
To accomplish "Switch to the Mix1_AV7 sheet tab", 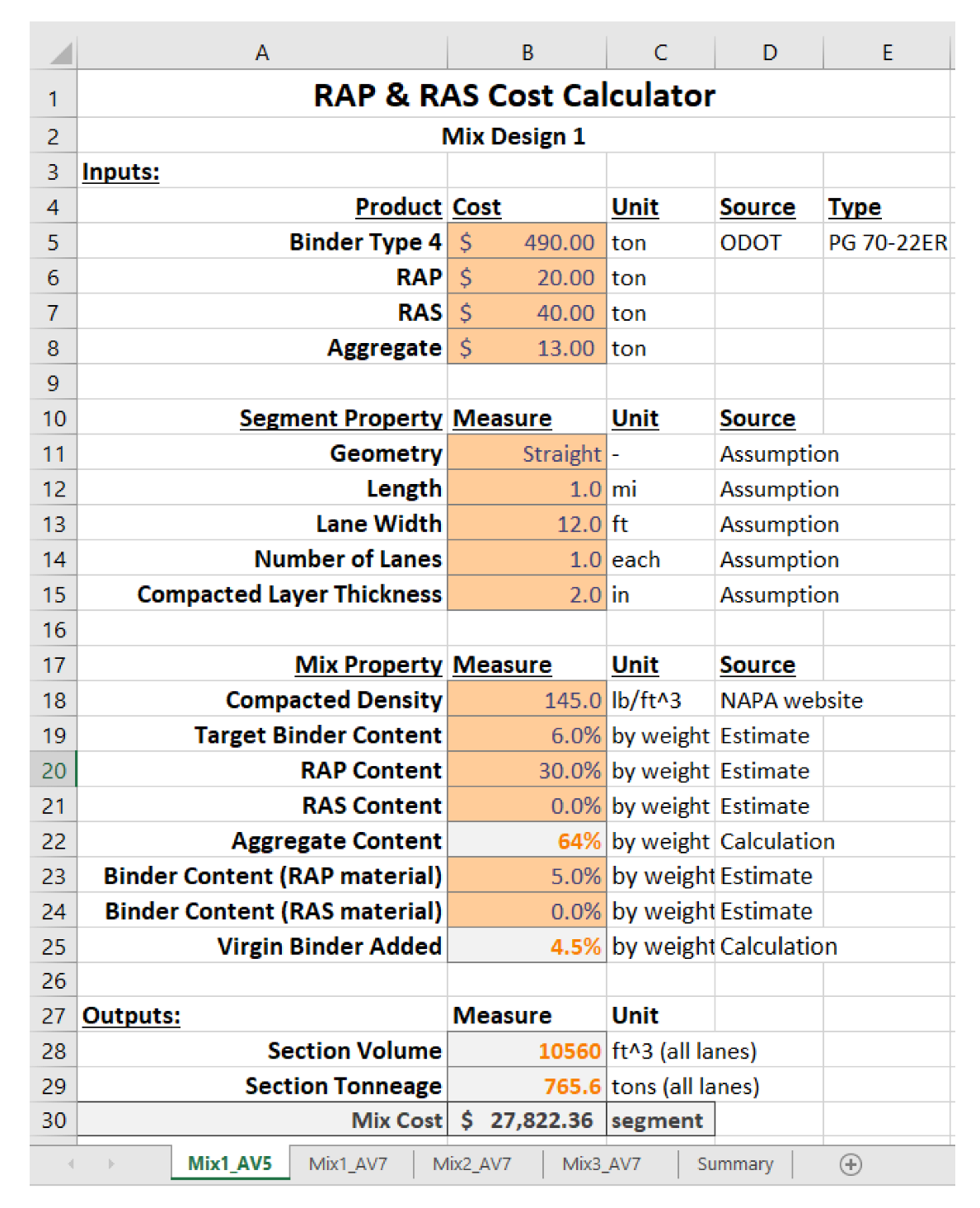I will click(348, 1164).
